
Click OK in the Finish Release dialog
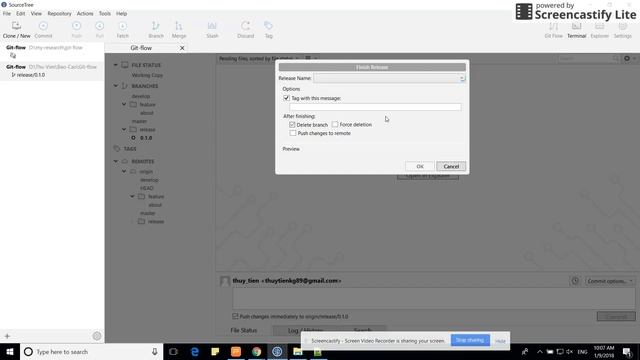point(420,166)
